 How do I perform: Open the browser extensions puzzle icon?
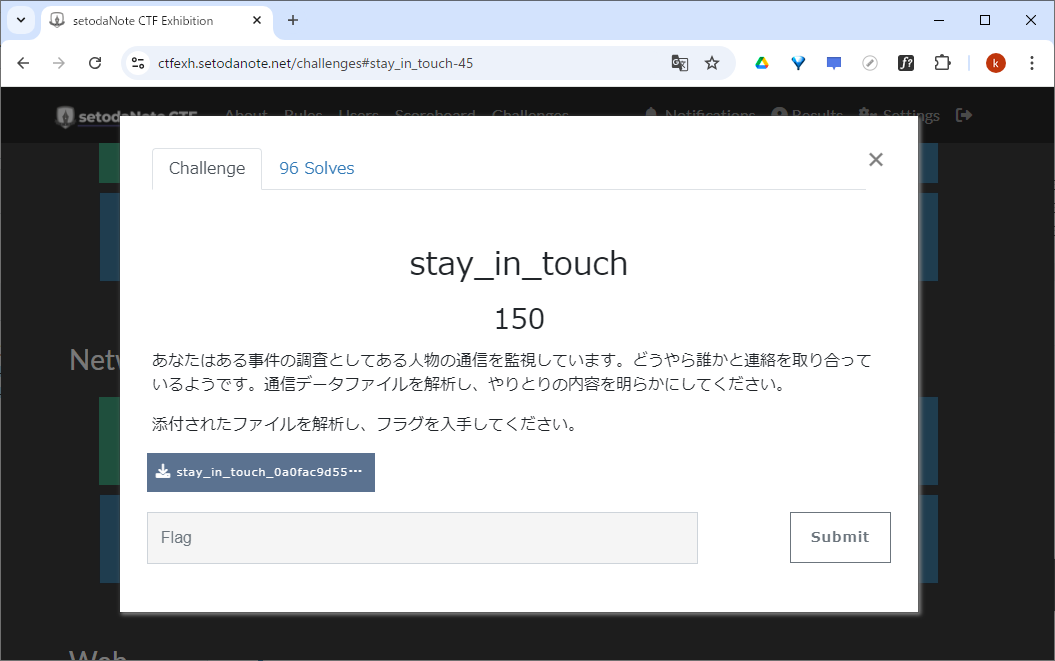pos(942,62)
